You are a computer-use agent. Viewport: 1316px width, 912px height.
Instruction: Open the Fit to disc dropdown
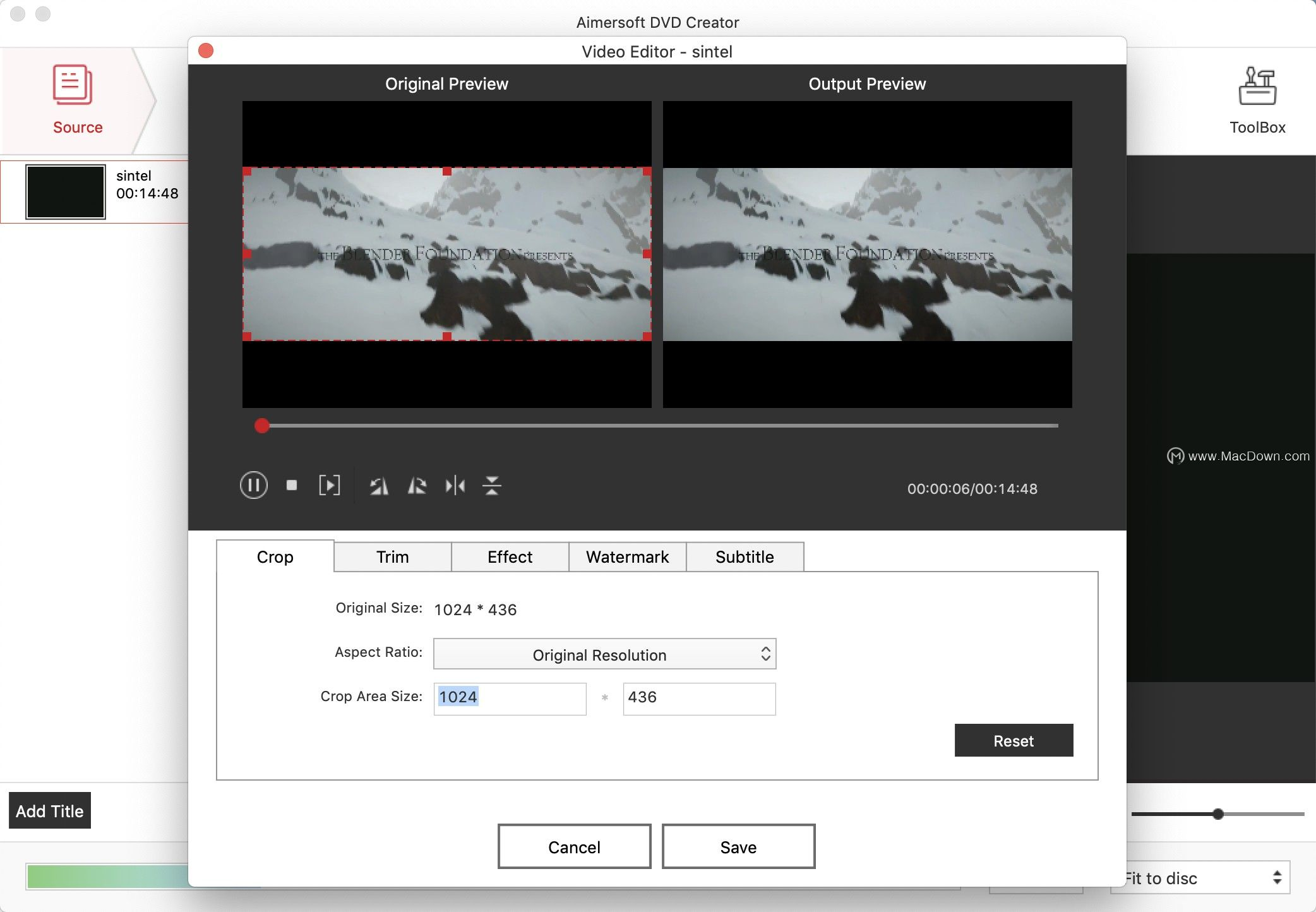coord(1200,877)
